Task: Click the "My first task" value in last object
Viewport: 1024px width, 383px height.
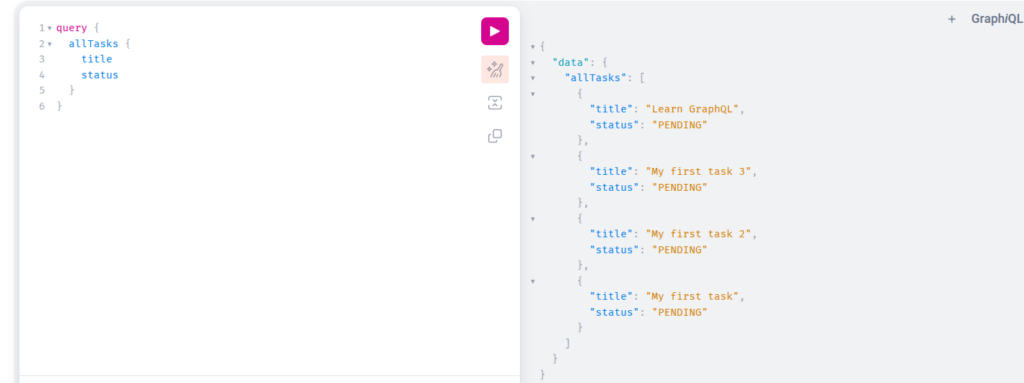Action: (692, 297)
